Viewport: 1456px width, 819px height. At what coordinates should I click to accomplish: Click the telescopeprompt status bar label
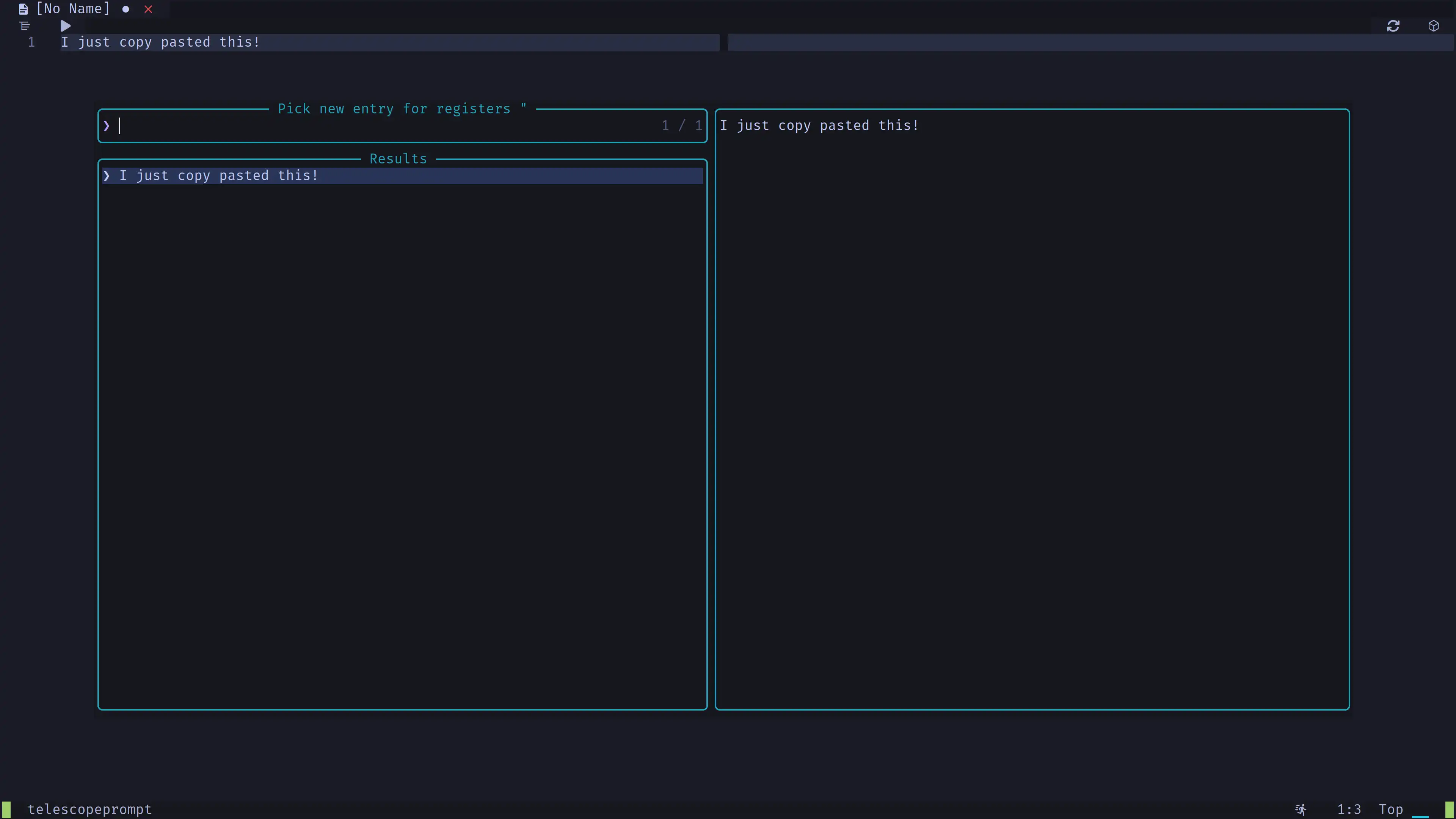pos(90,810)
